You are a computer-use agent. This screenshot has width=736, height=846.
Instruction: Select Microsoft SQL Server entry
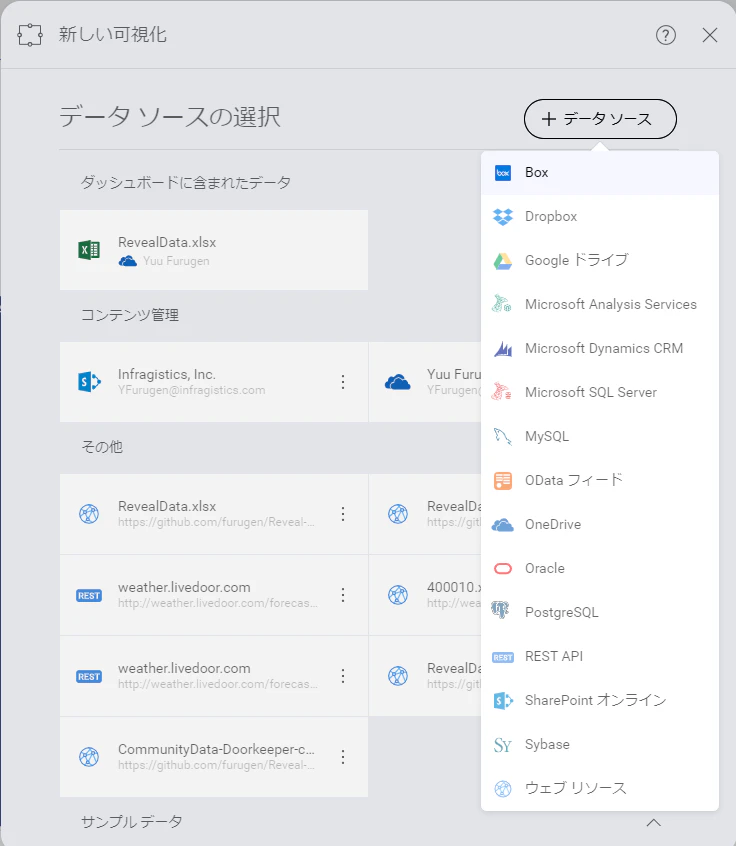coord(599,392)
